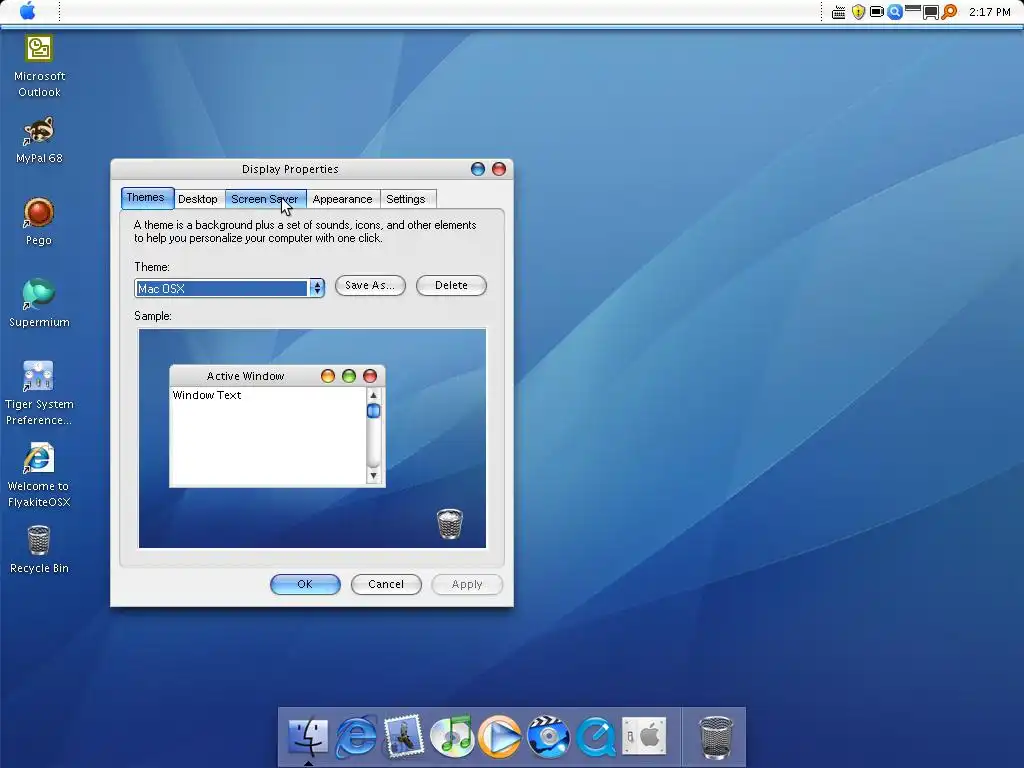Select the Pego desktop shortcut
Image resolution: width=1024 pixels, height=768 pixels.
[x=39, y=222]
